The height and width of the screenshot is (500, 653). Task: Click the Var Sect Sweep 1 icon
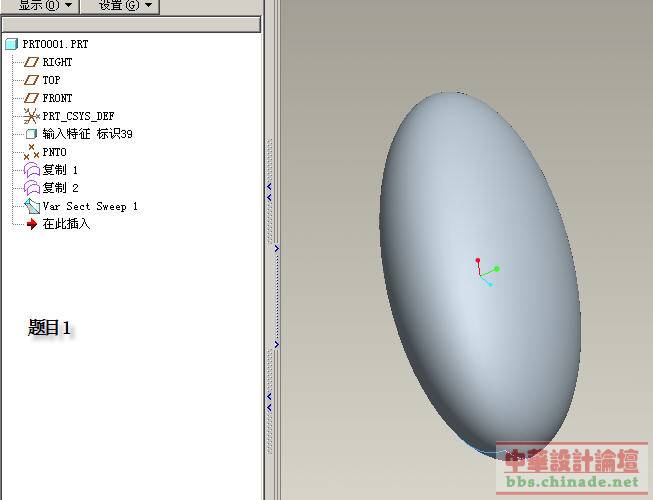coord(31,206)
